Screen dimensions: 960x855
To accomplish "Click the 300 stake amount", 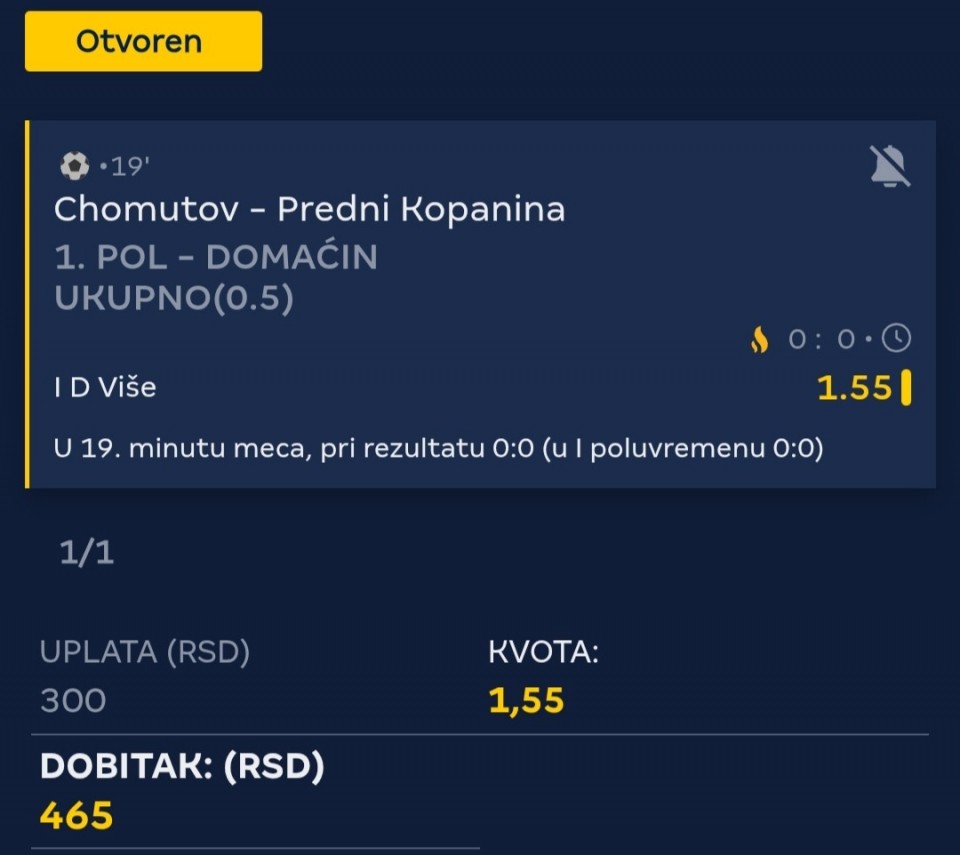I will coord(73,700).
